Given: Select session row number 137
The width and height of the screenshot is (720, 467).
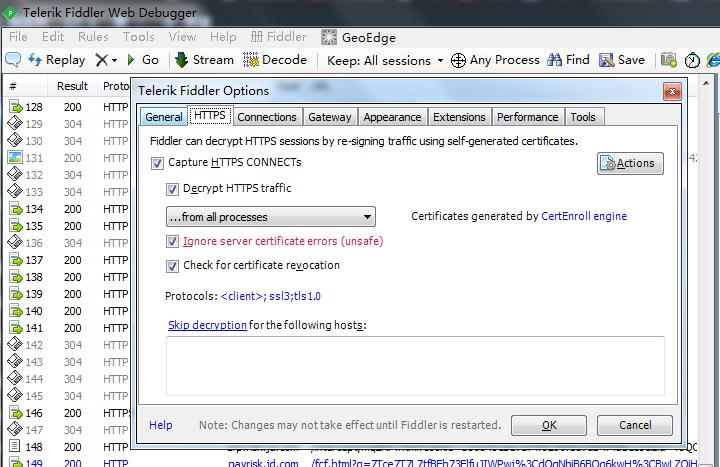Looking at the screenshot, I should pyautogui.click(x=34, y=260).
